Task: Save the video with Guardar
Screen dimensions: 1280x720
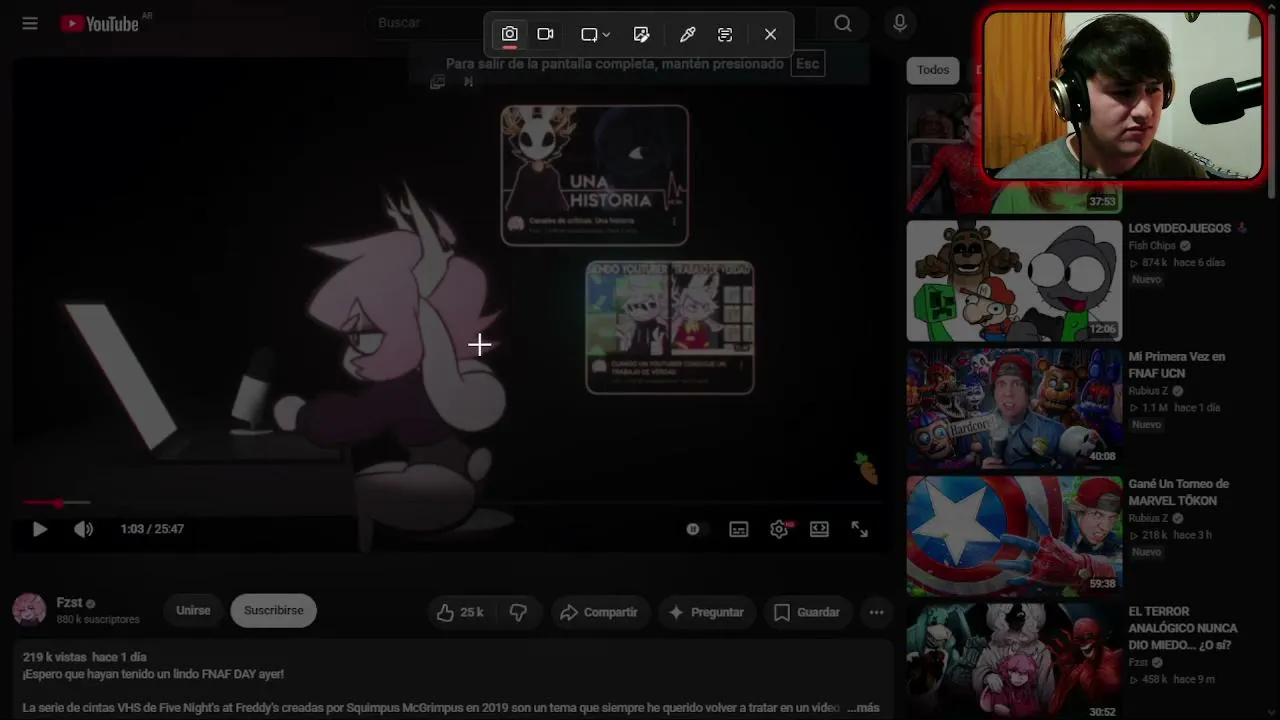Action: click(807, 612)
